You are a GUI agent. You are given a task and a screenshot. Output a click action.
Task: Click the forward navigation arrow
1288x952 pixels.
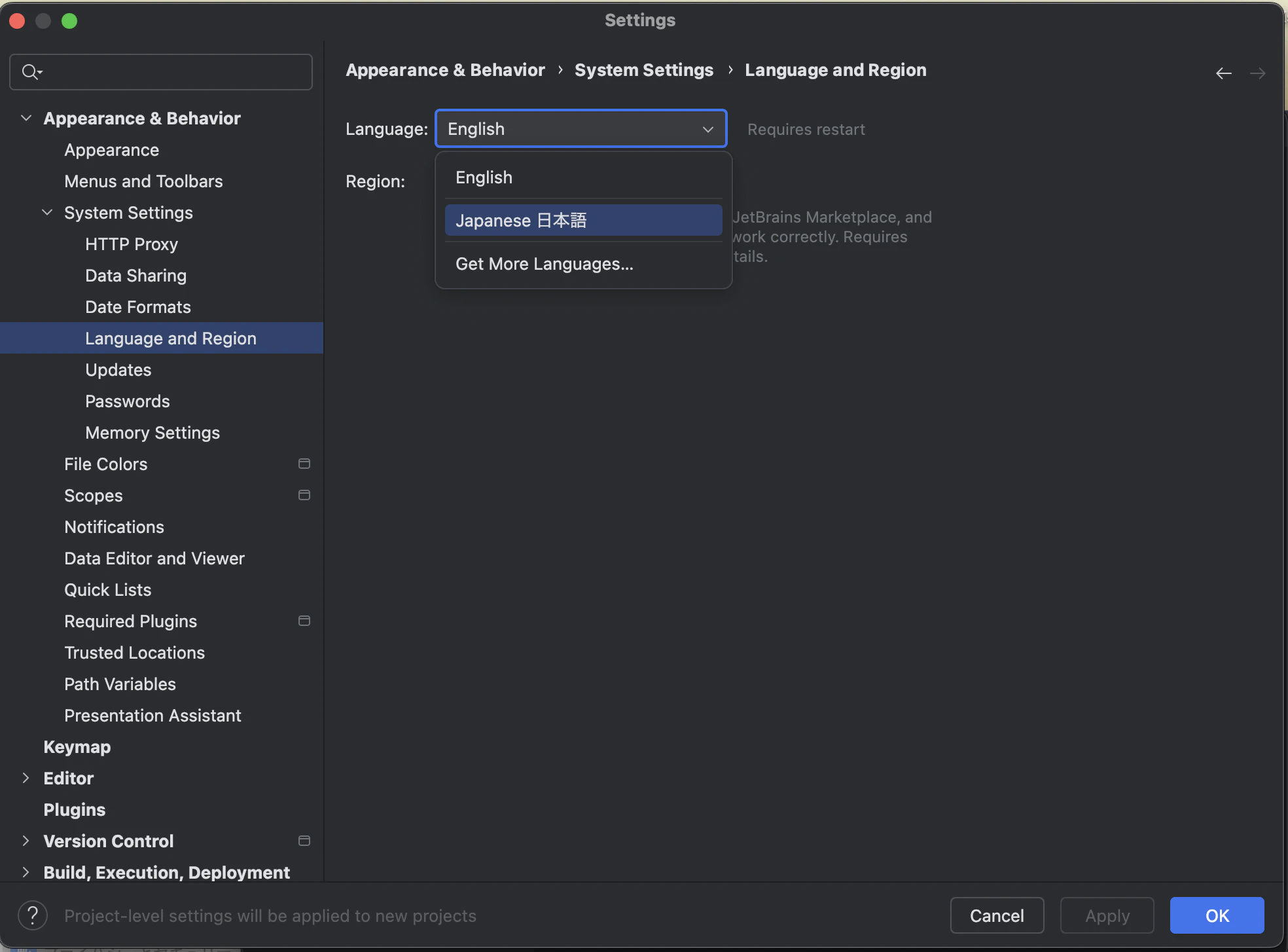click(1257, 73)
